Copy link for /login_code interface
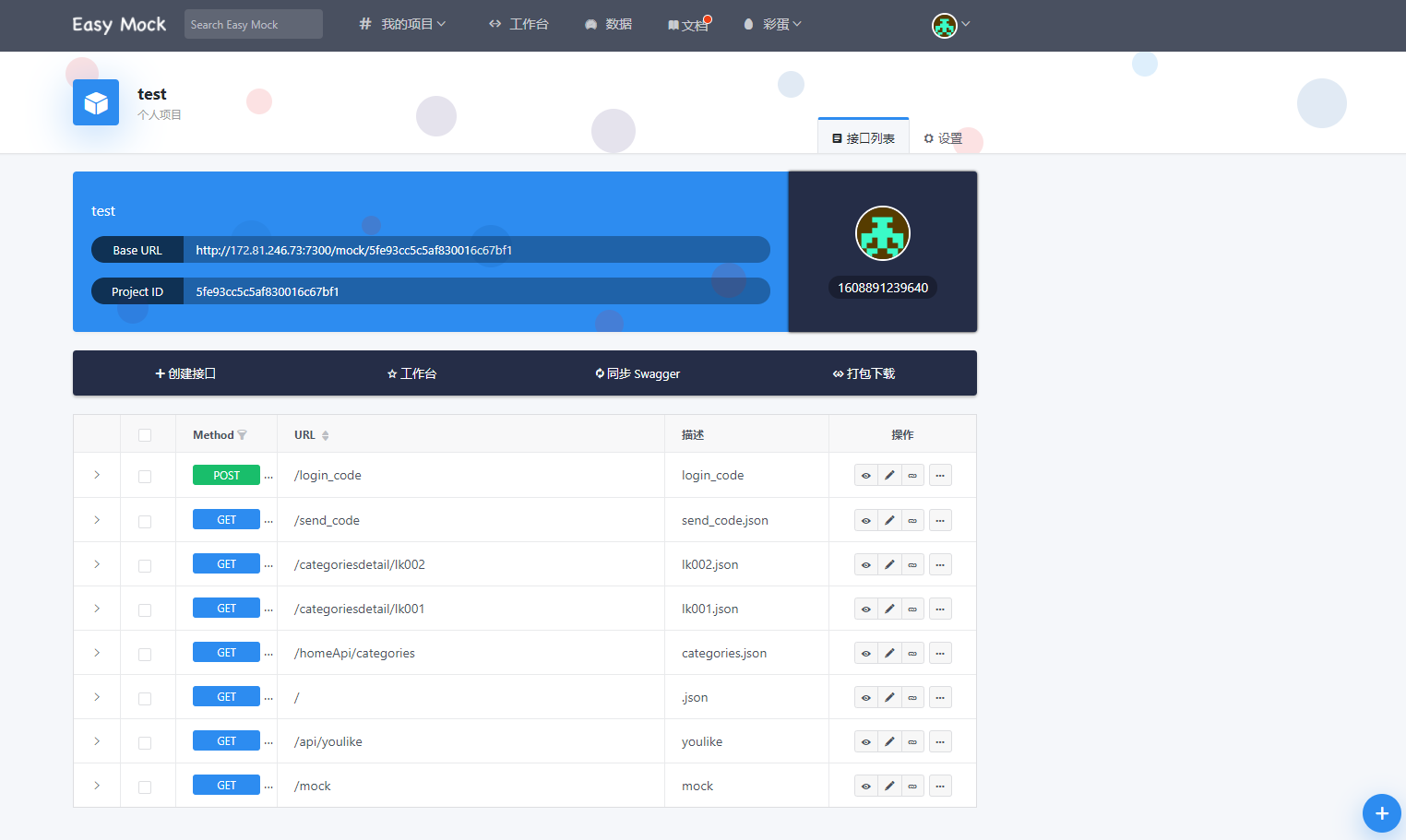This screenshot has width=1406, height=840. [x=912, y=476]
